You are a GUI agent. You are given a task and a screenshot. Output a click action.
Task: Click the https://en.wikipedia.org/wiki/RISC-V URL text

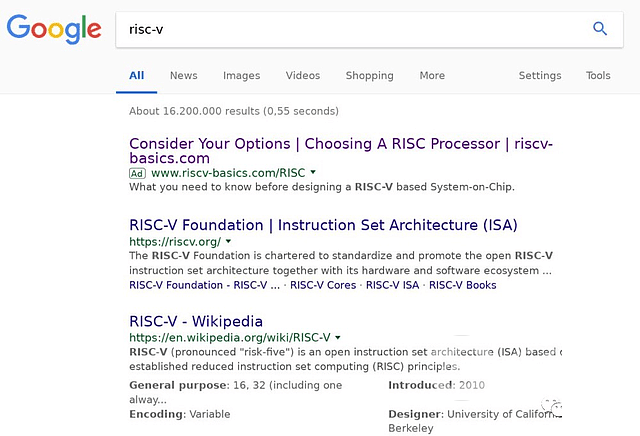pyautogui.click(x=230, y=338)
